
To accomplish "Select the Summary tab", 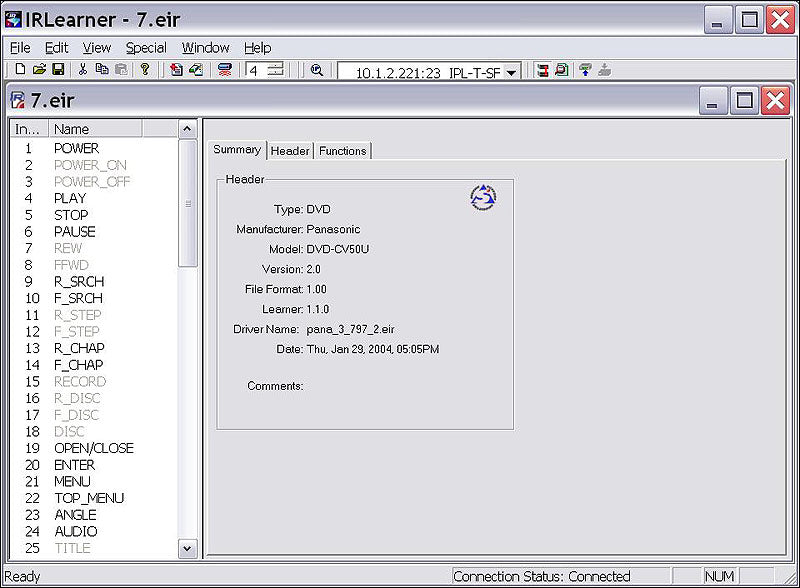I will point(237,150).
